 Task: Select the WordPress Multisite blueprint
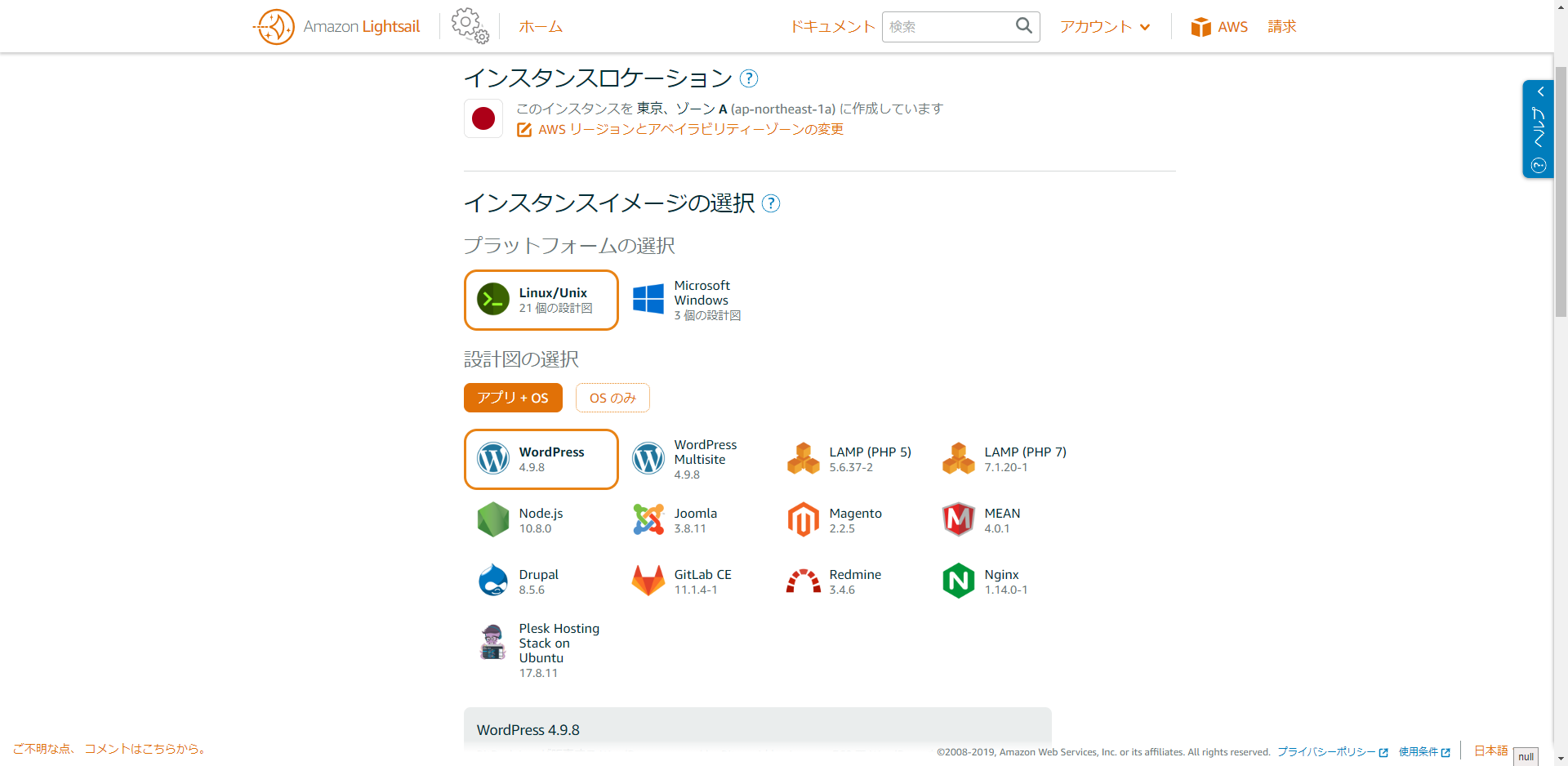(697, 459)
